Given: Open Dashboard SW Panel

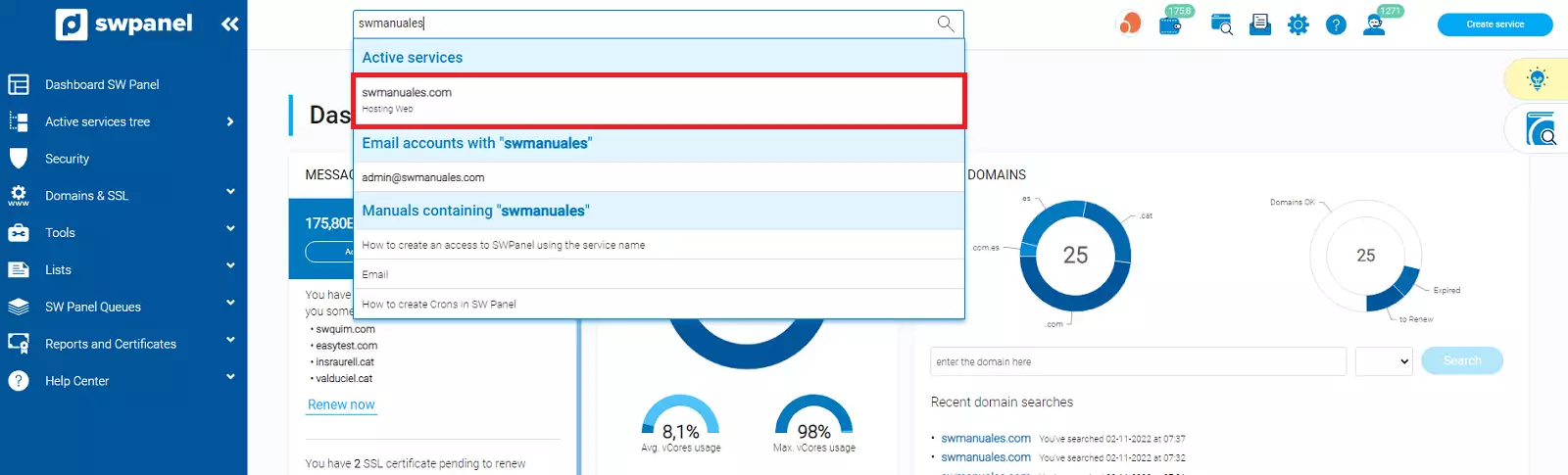Looking at the screenshot, I should click(x=102, y=85).
